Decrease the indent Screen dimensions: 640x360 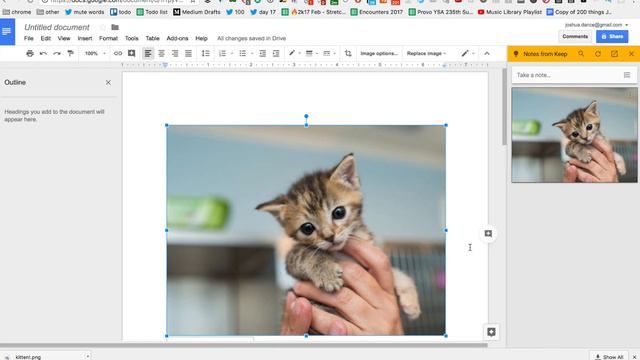262,53
